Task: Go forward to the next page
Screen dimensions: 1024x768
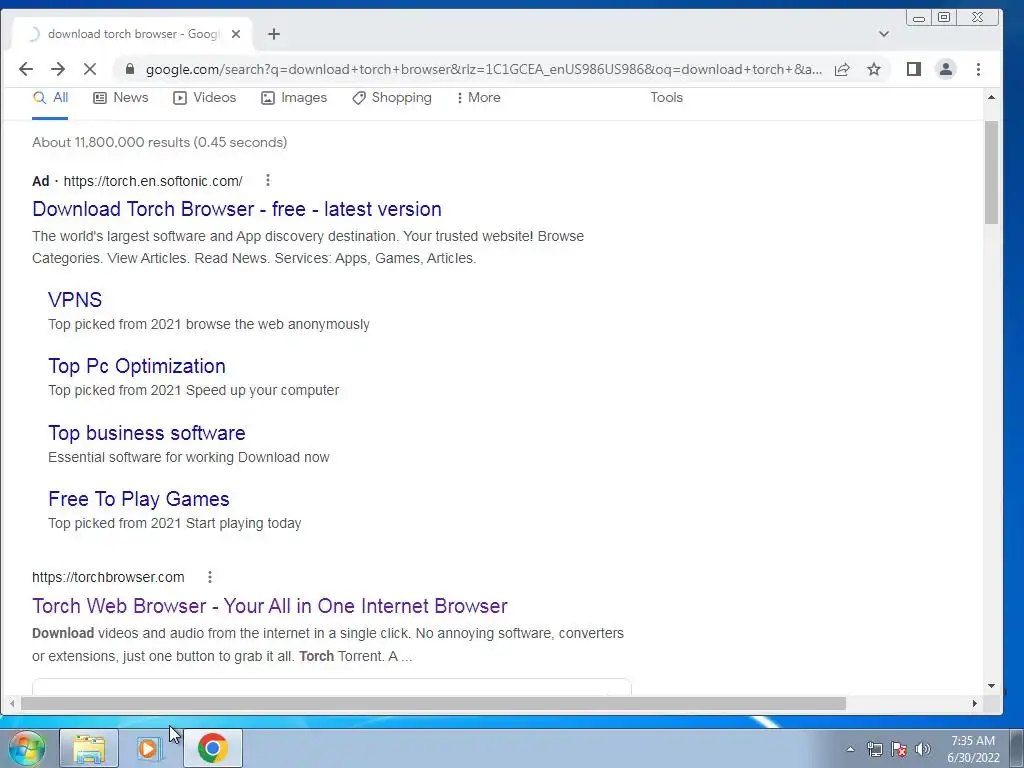Action: 58,69
